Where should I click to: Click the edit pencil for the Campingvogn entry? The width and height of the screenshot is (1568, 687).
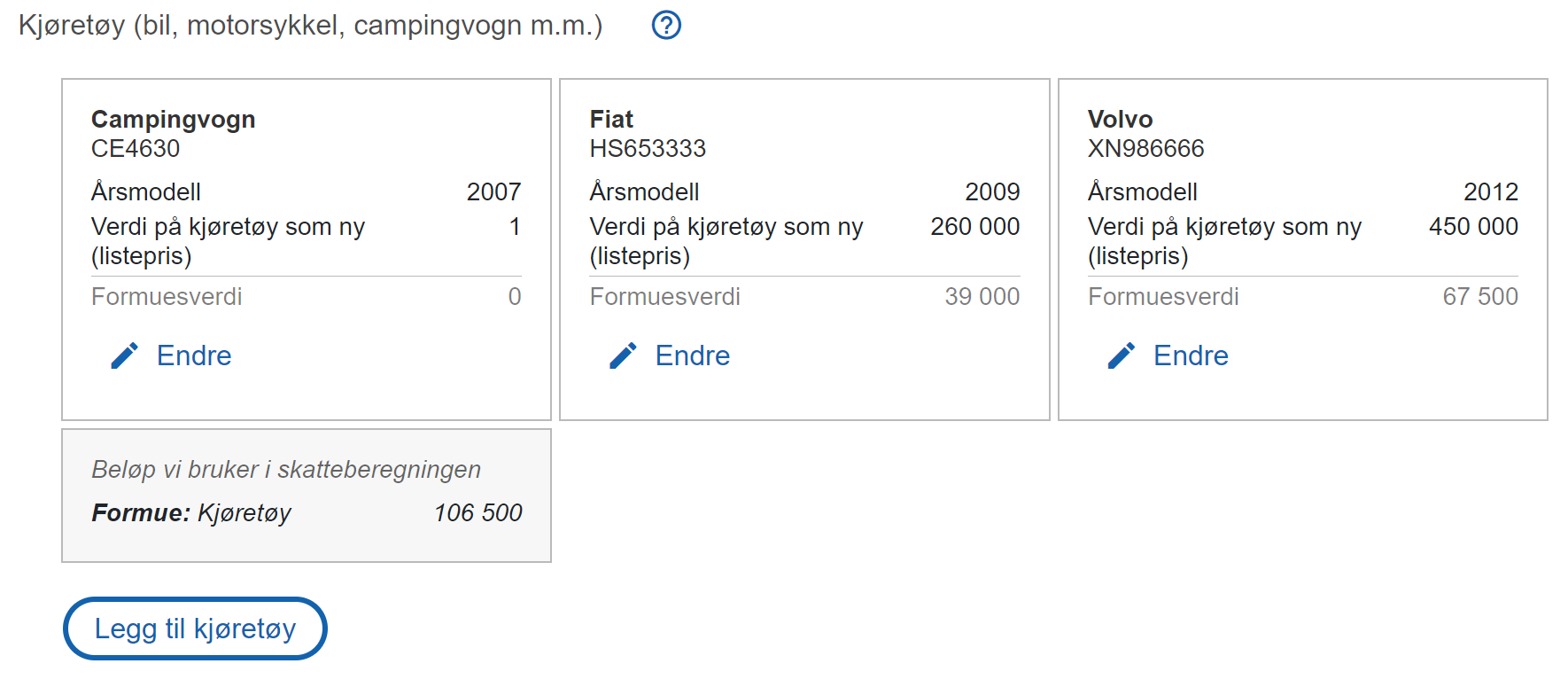123,355
